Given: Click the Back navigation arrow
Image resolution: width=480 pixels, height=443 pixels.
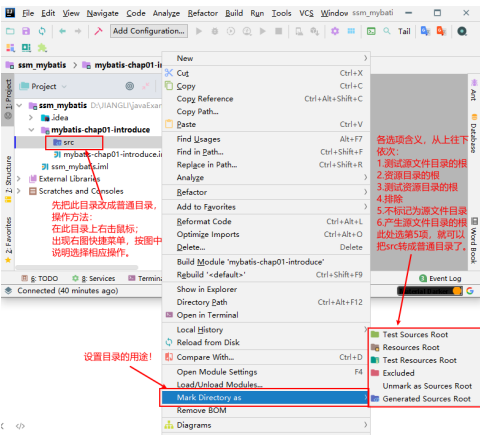Looking at the screenshot, I should point(62,31).
